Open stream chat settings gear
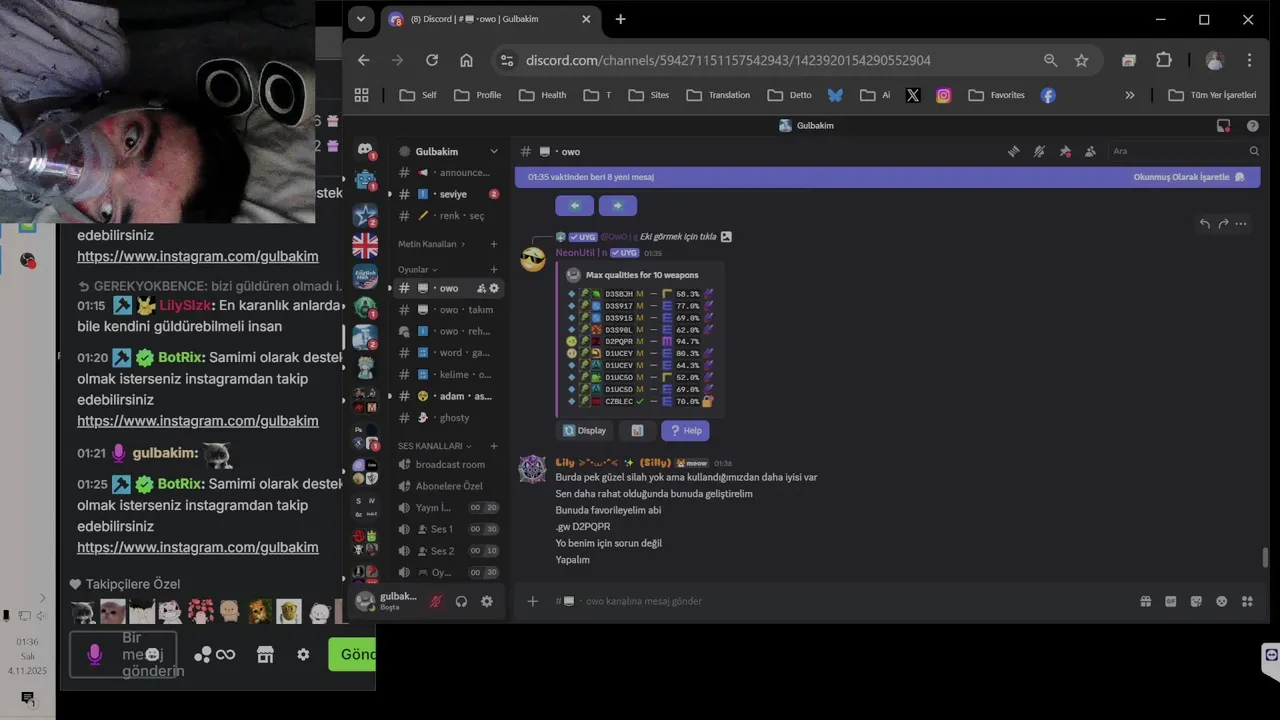1280x720 pixels. (303, 654)
